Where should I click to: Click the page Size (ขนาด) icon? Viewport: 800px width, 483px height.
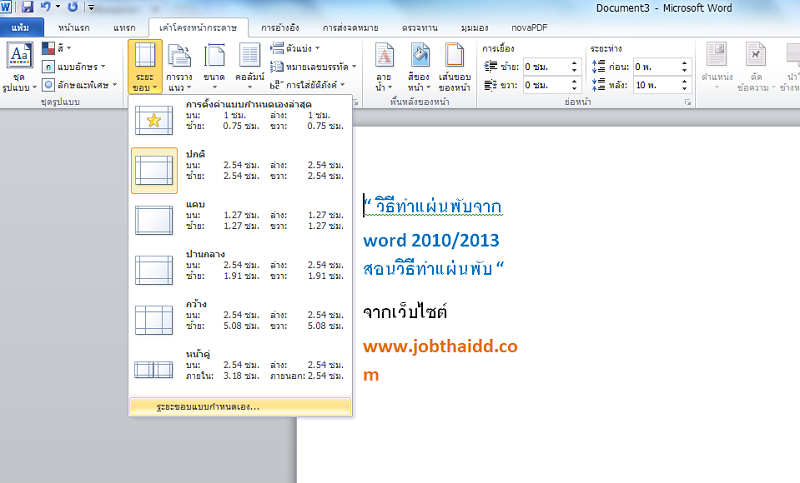[x=214, y=67]
